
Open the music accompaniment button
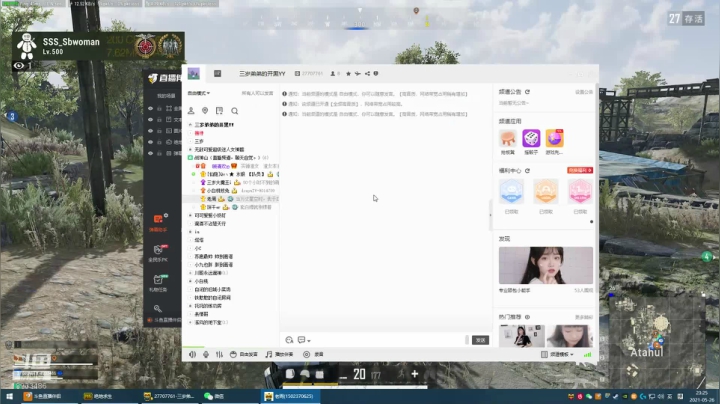[279, 354]
